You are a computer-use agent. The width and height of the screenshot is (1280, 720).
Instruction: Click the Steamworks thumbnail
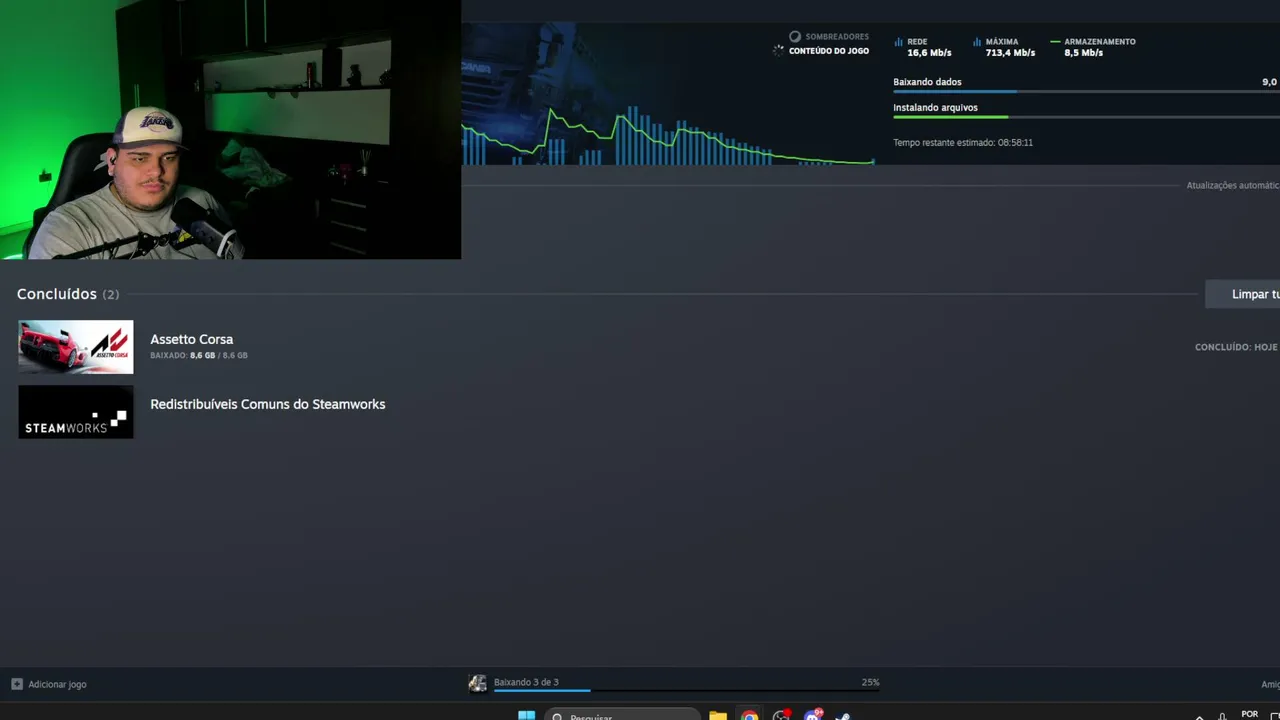click(x=76, y=412)
